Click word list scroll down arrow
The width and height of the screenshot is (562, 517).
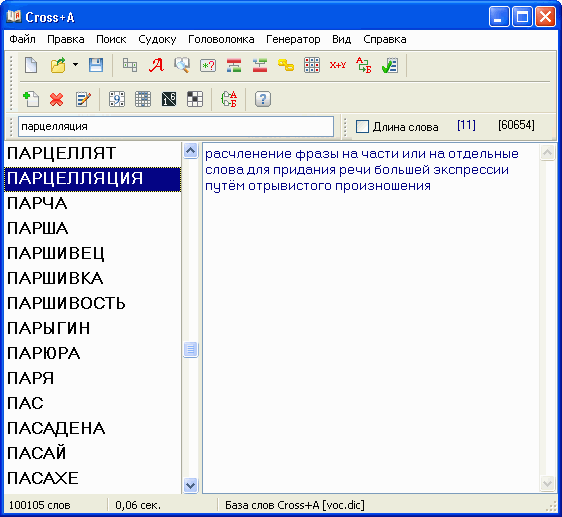[x=191, y=485]
